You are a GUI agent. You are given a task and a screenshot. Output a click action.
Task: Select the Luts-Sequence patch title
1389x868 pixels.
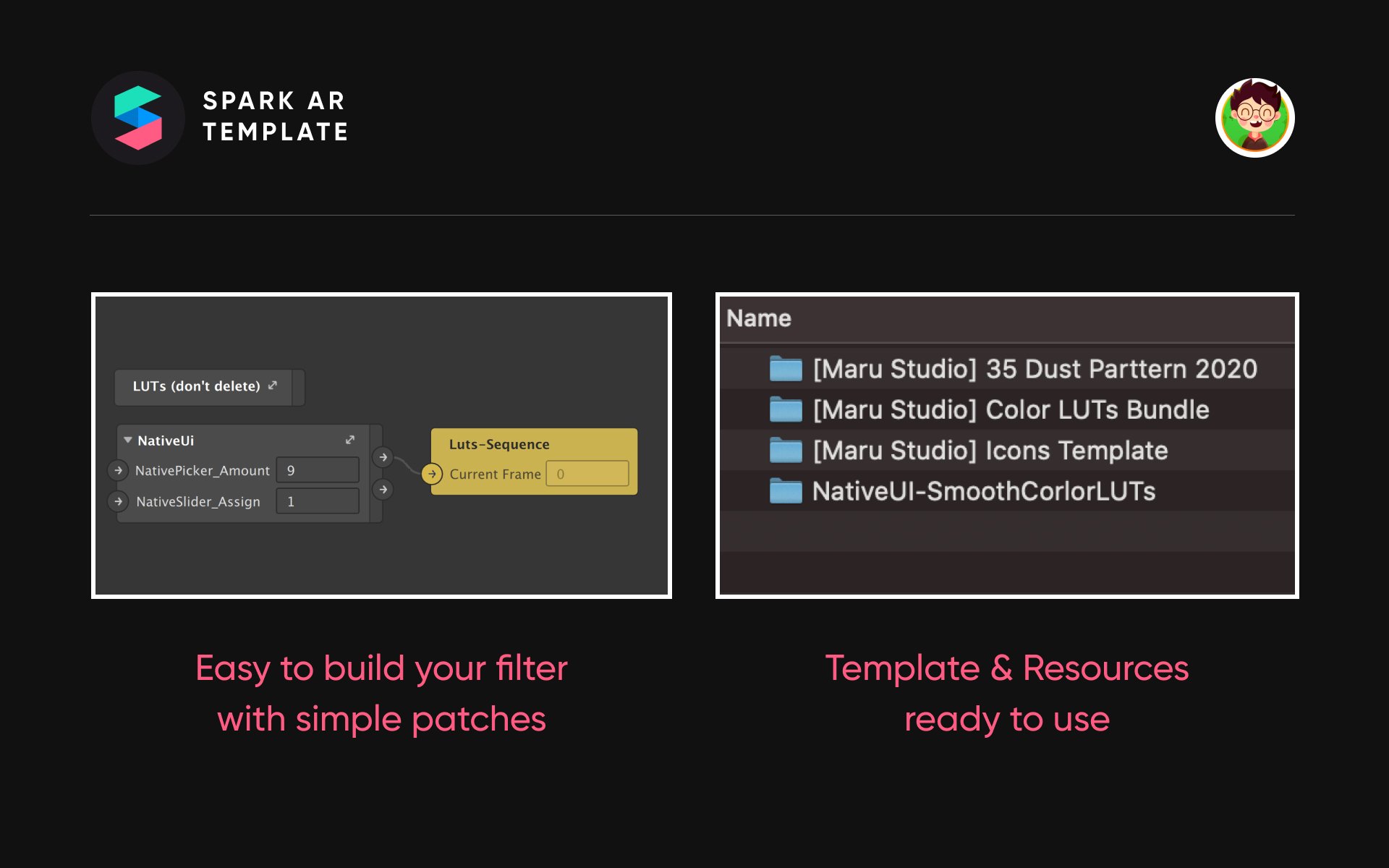[499, 444]
